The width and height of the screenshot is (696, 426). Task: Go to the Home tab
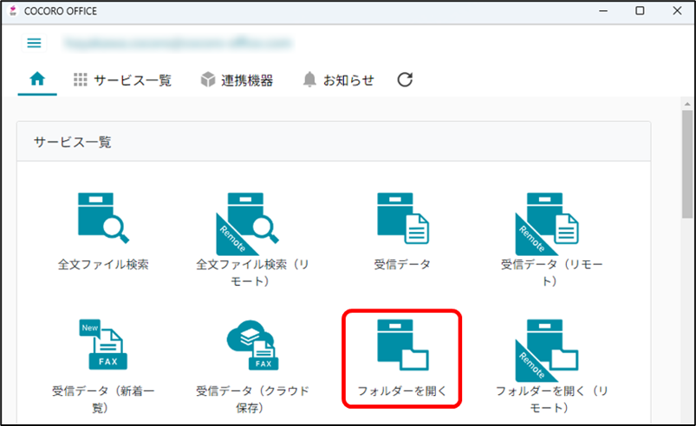[37, 80]
